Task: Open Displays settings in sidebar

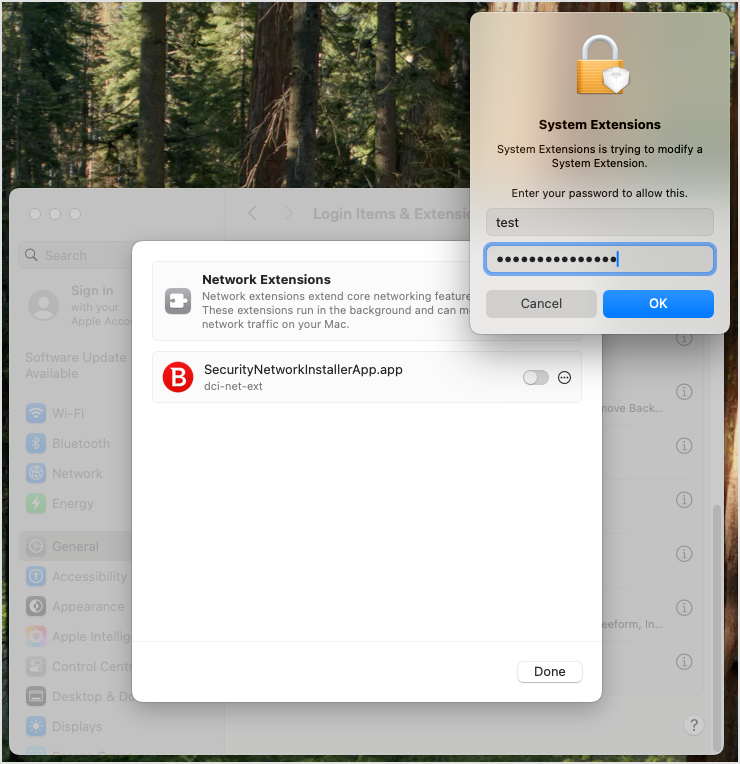Action: coord(77,726)
